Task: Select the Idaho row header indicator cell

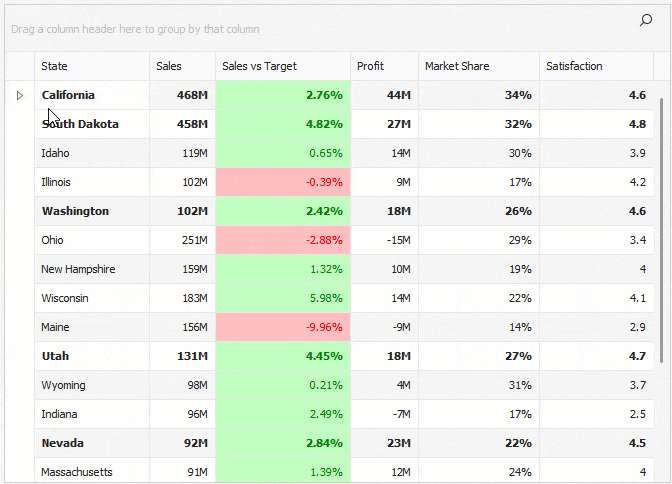Action: pos(19,153)
